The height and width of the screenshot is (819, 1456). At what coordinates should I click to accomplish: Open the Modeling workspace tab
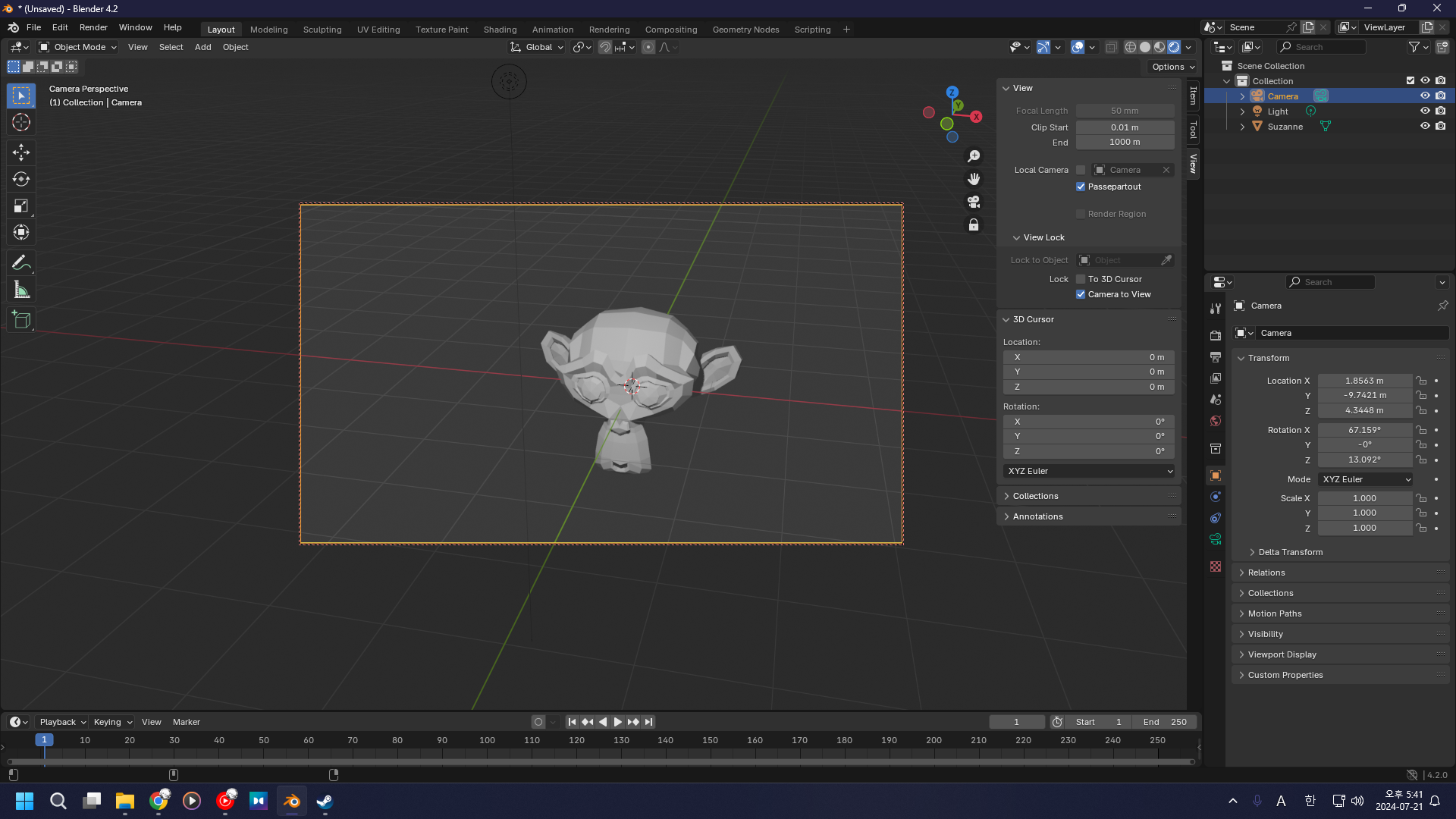tap(268, 30)
